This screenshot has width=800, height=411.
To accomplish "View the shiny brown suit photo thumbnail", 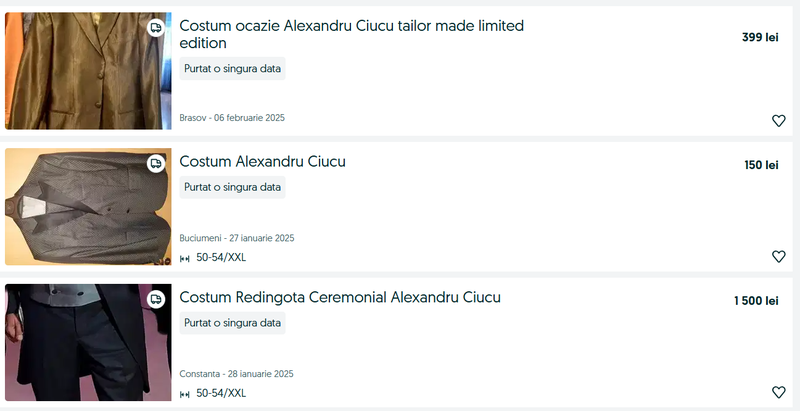I will (88, 70).
